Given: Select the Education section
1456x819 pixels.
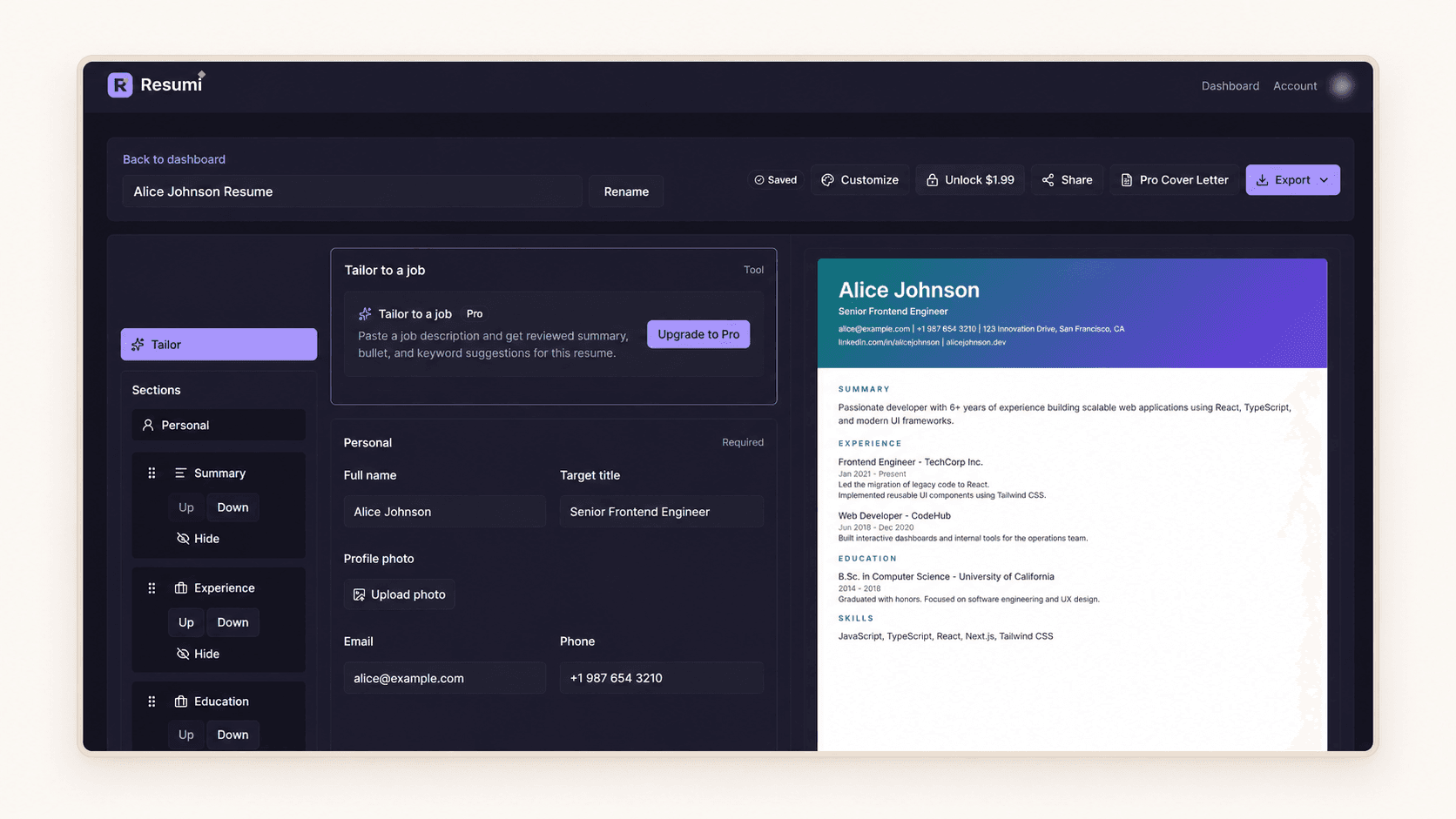Looking at the screenshot, I should pos(221,702).
